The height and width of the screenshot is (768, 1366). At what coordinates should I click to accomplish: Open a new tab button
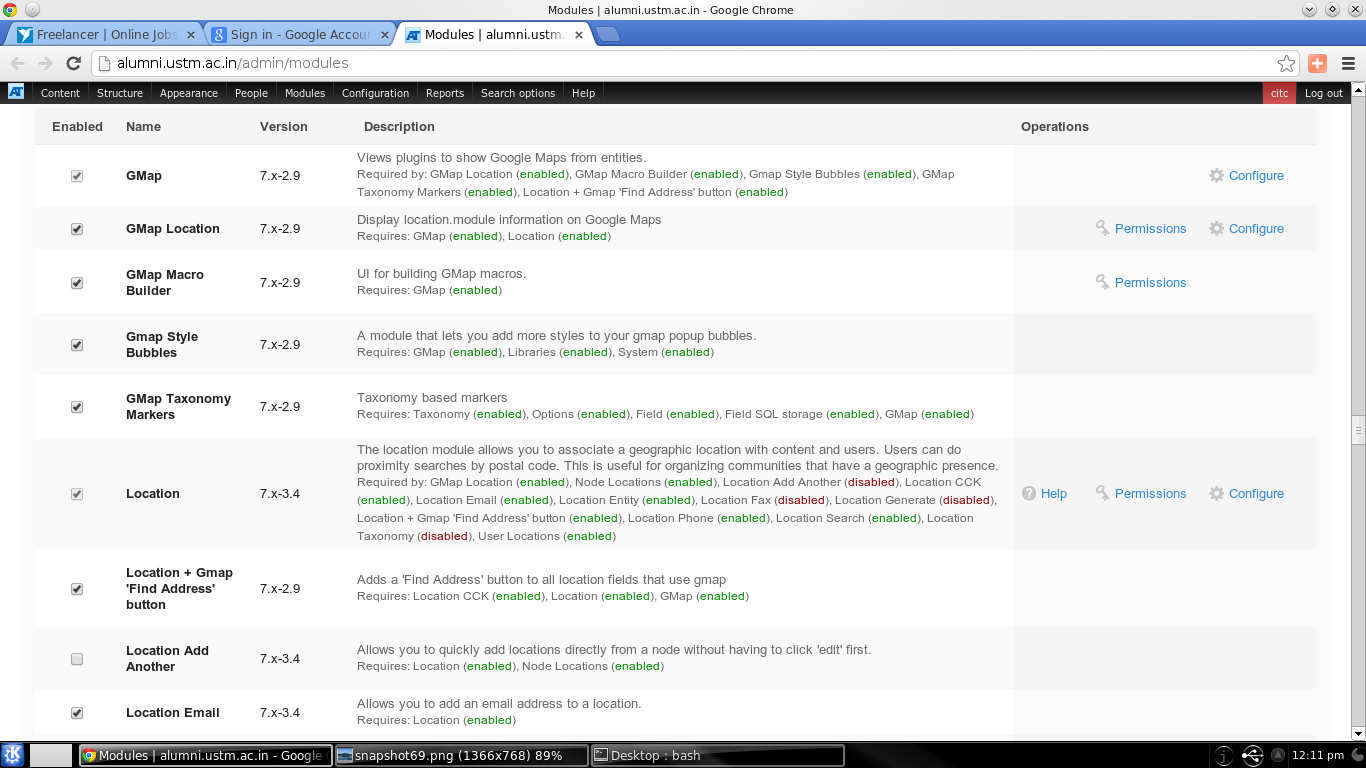[x=607, y=34]
